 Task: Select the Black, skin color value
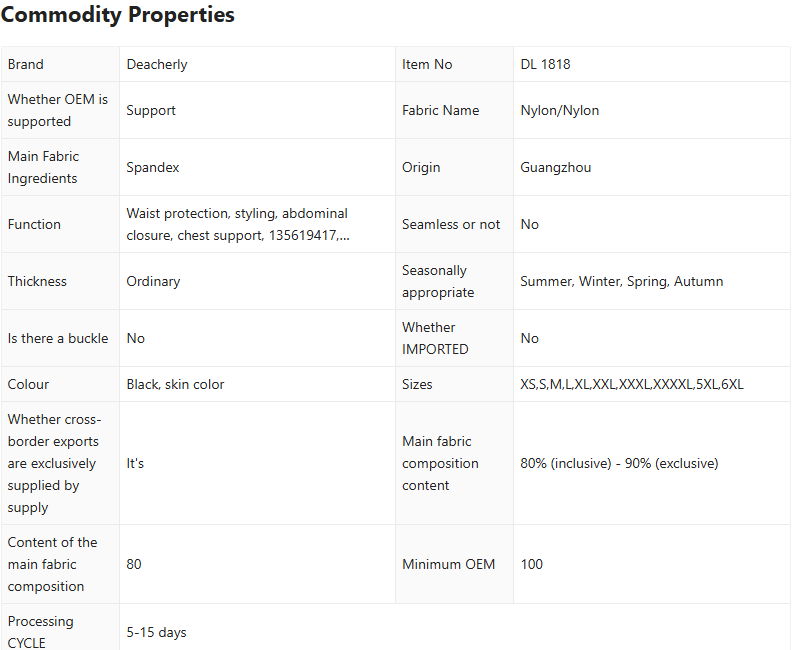[175, 384]
